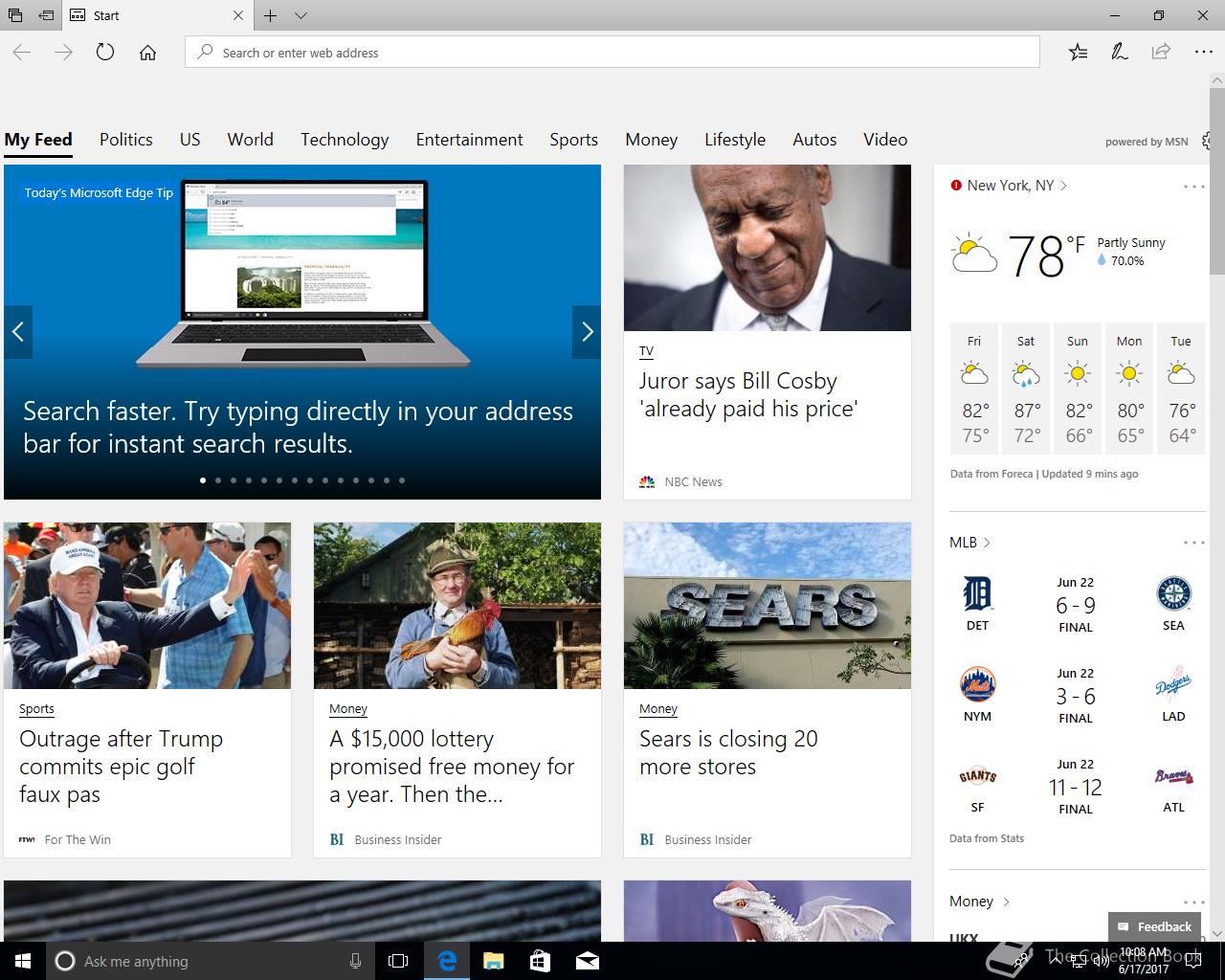The height and width of the screenshot is (980, 1225).
Task: Close the Start tab
Action: tap(238, 15)
